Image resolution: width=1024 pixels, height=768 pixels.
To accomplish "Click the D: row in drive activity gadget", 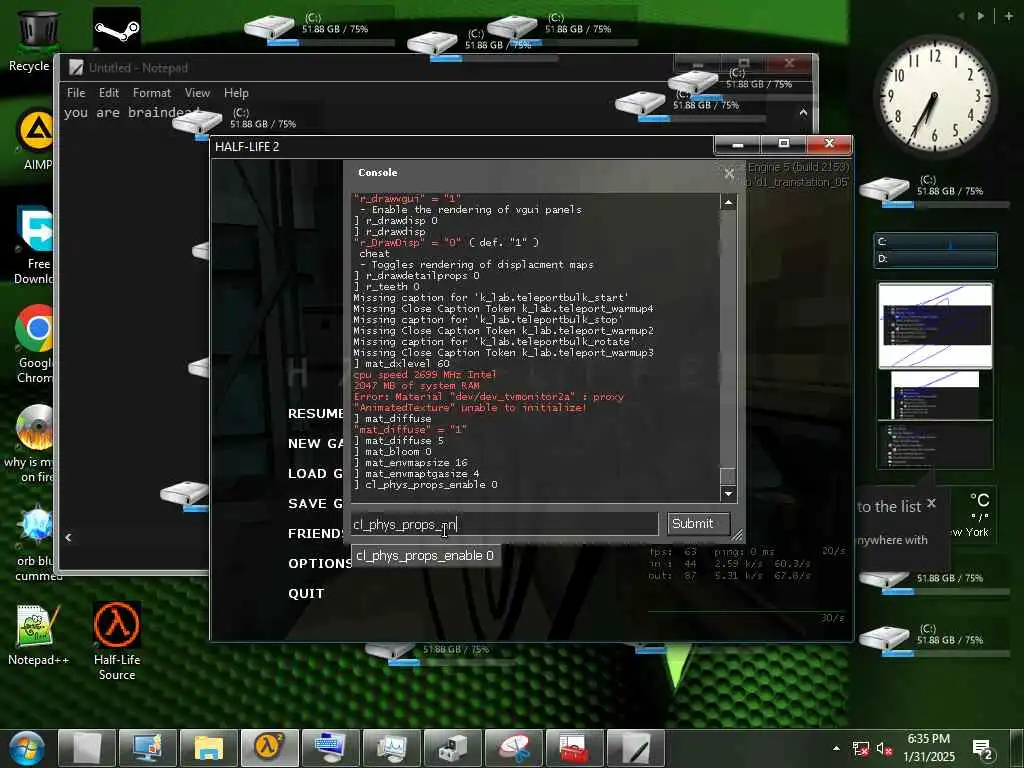I will (x=935, y=259).
